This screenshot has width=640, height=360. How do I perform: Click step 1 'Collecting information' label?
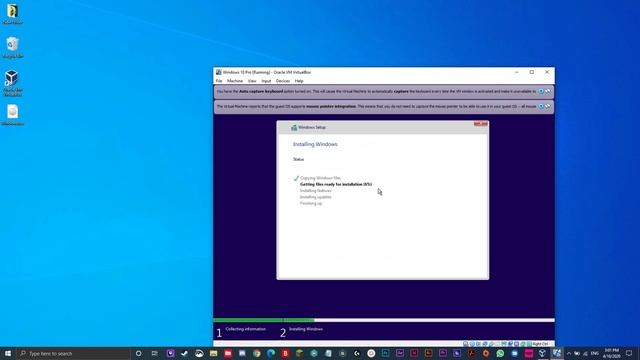pos(245,329)
